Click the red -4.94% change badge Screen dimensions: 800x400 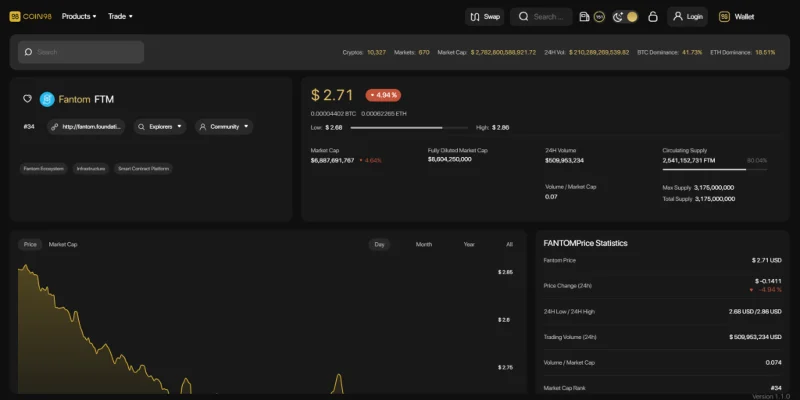click(x=383, y=95)
